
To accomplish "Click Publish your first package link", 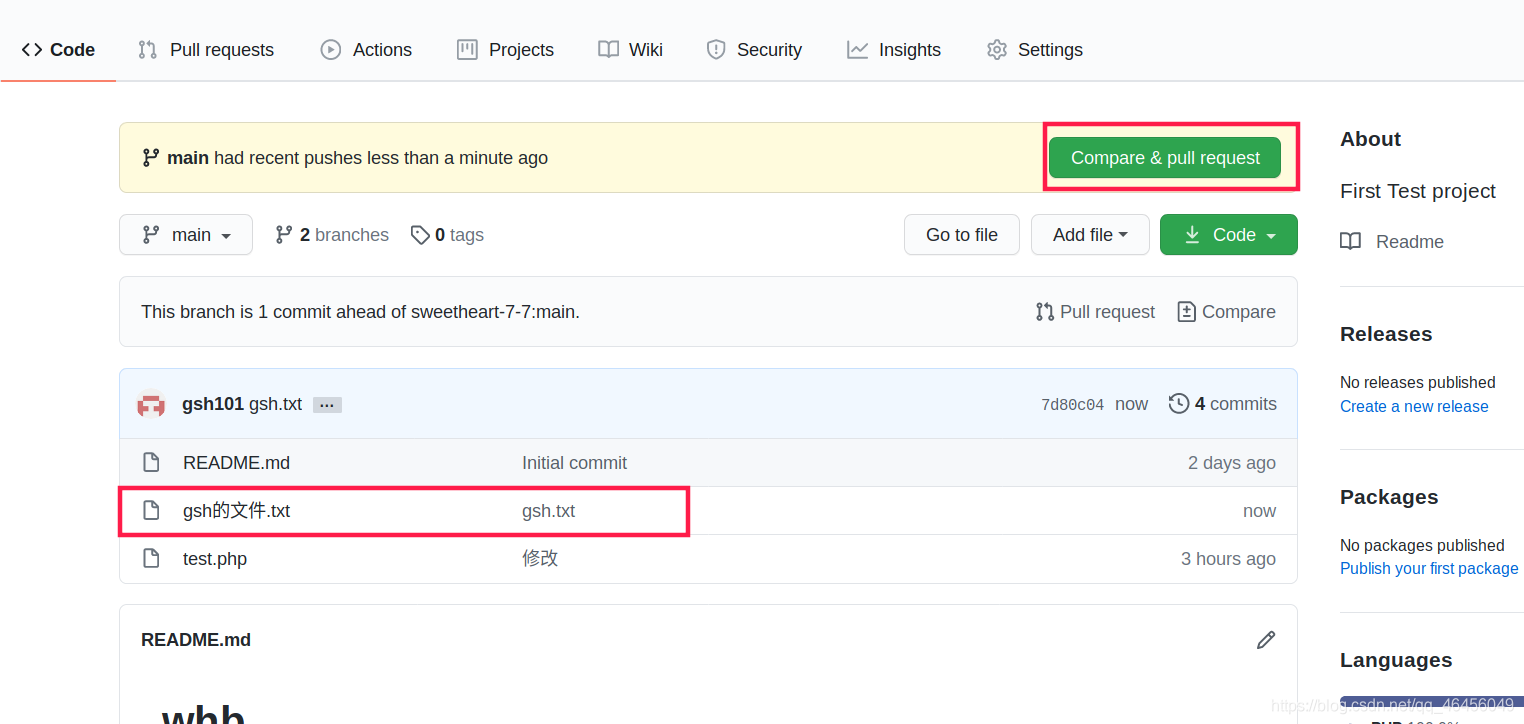I will pyautogui.click(x=1429, y=569).
